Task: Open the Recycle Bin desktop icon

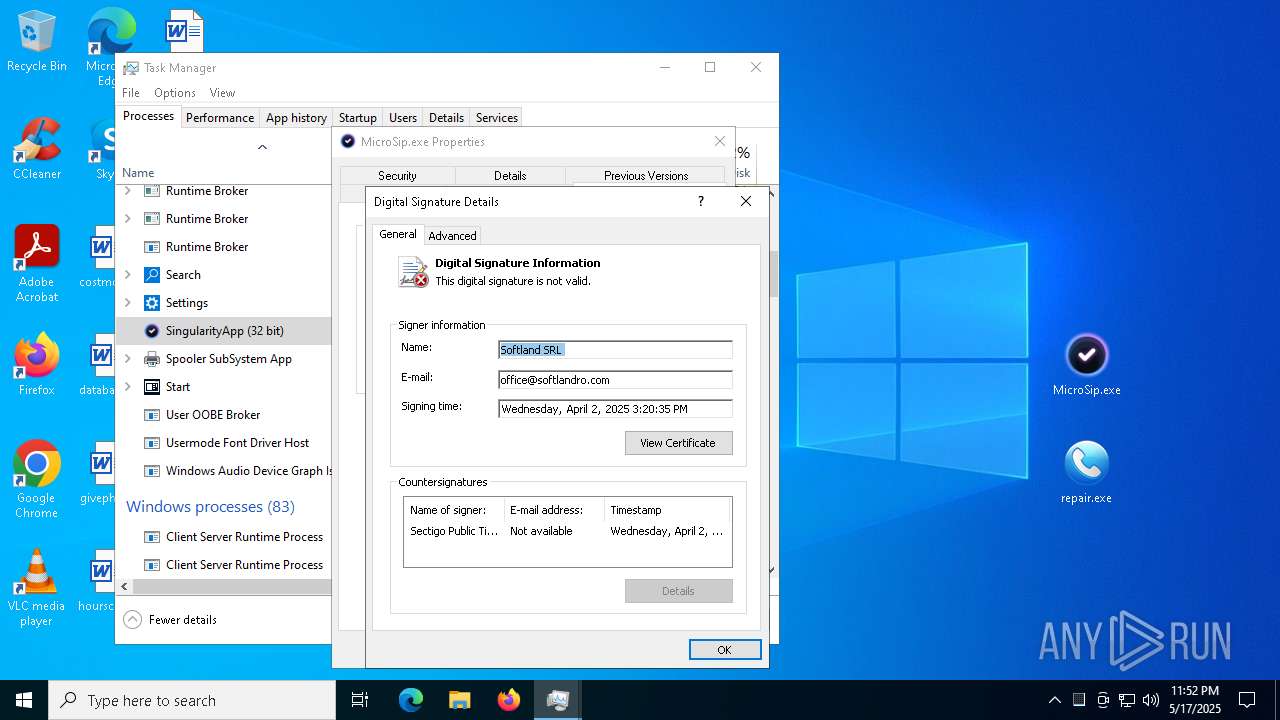Action: click(36, 41)
